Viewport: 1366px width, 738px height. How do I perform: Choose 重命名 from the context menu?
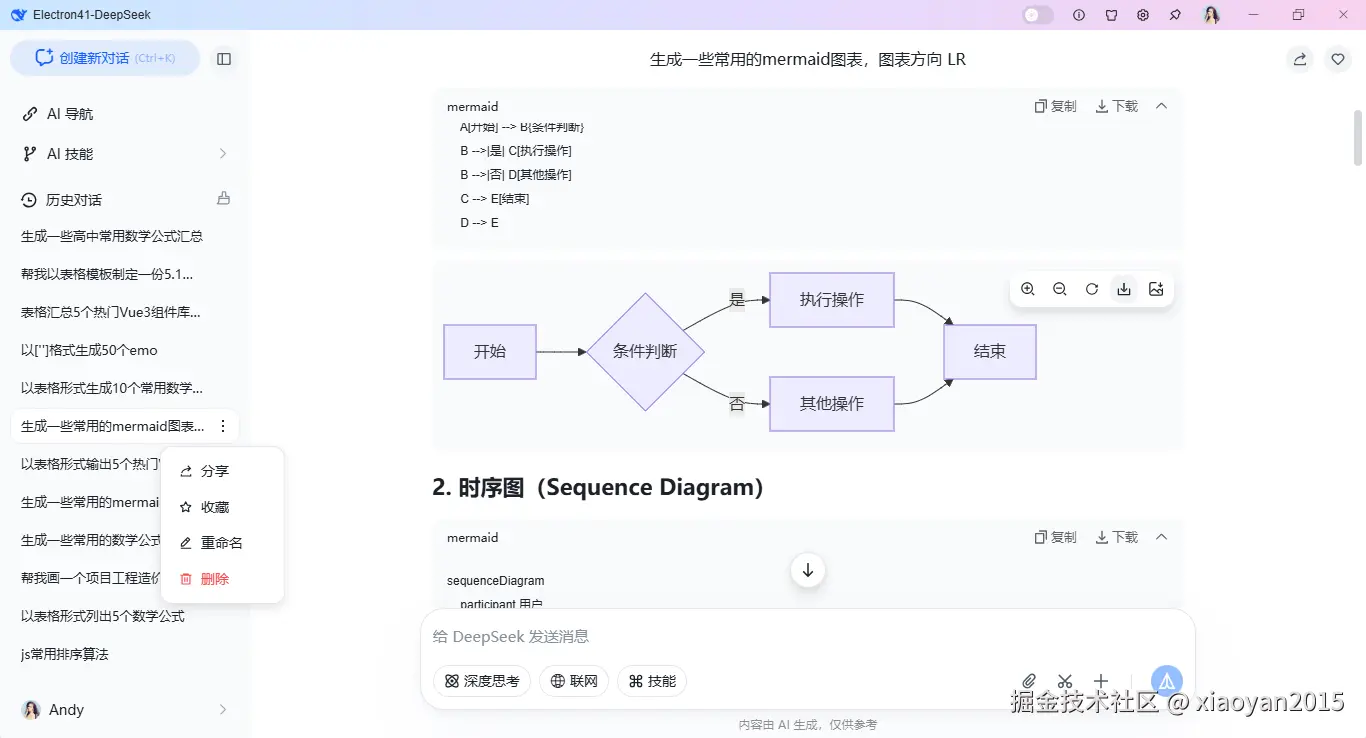pyautogui.click(x=221, y=542)
